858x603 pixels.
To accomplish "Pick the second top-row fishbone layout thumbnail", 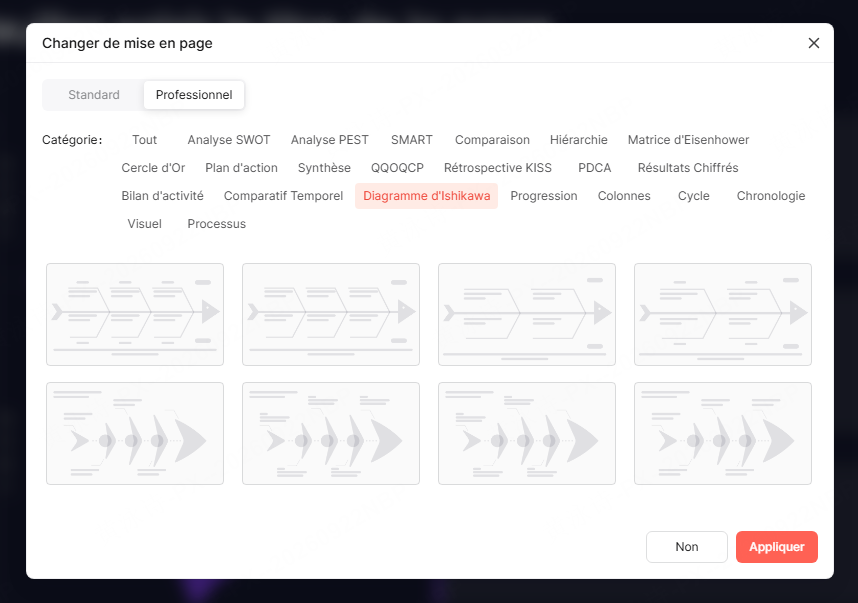I will tap(331, 315).
